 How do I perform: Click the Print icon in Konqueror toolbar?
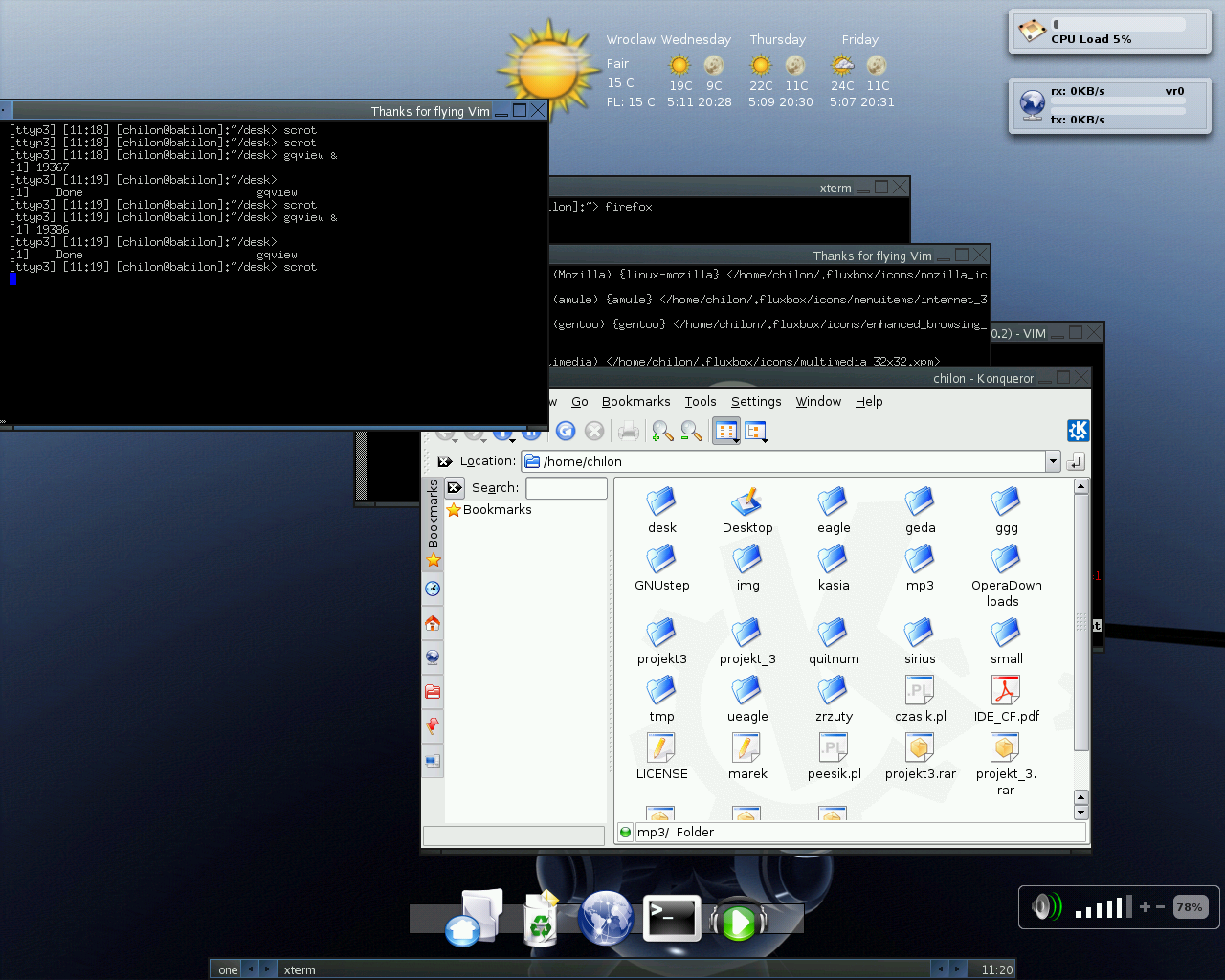point(628,432)
